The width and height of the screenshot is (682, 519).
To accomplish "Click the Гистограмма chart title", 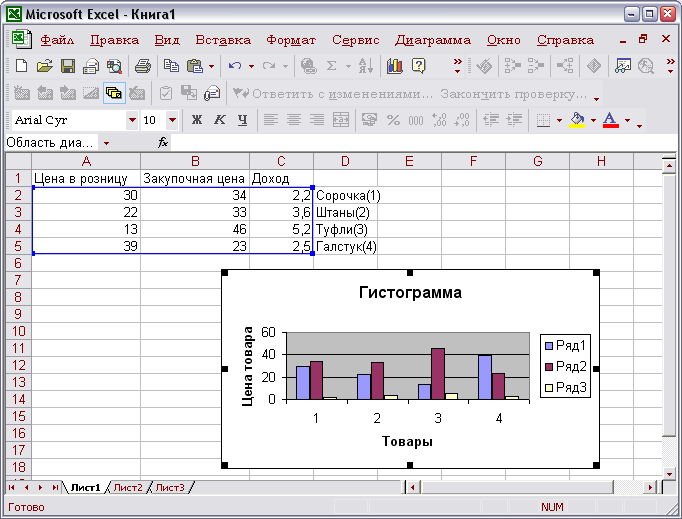I will 410,293.
